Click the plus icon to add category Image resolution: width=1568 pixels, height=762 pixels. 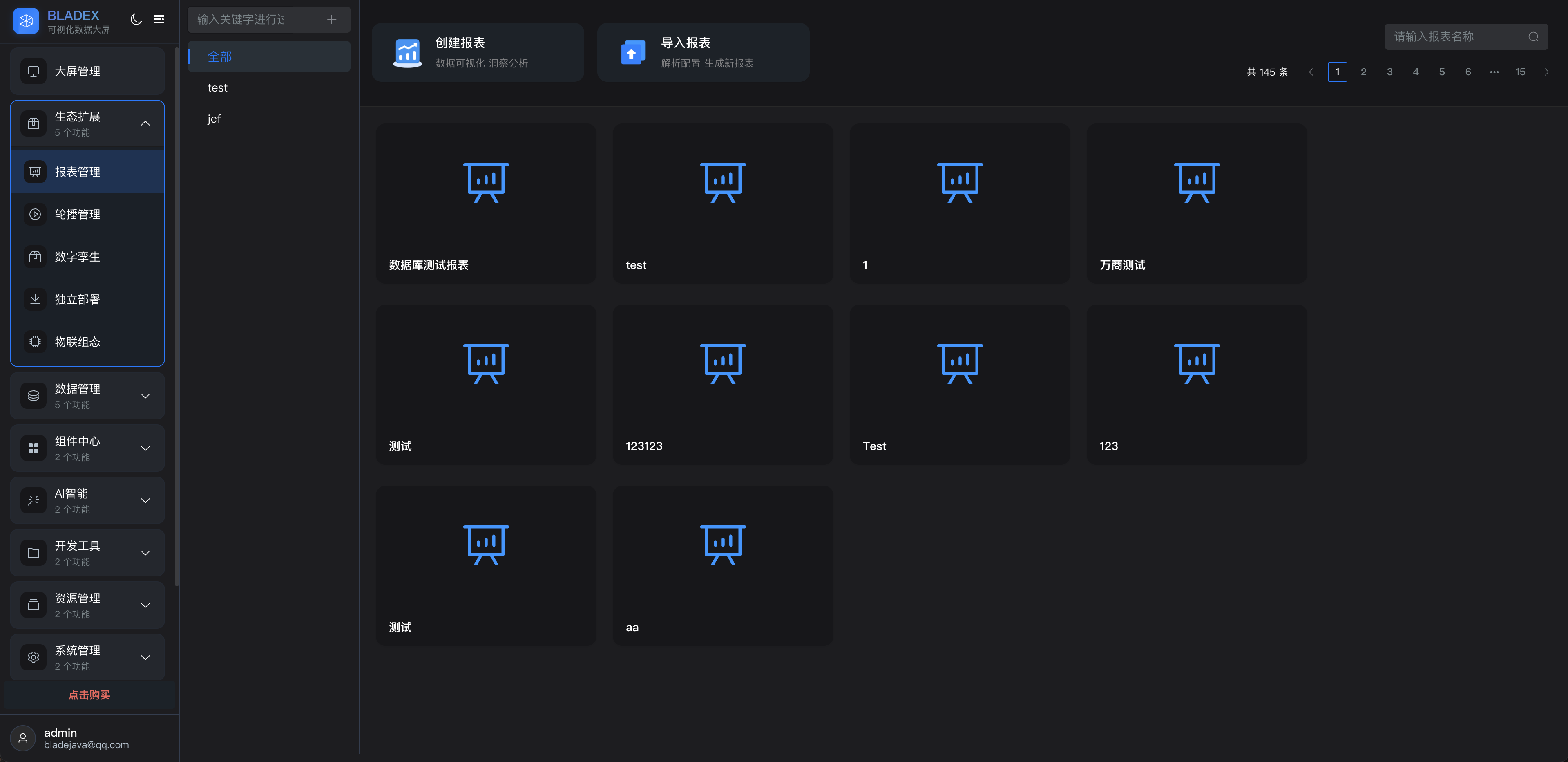[332, 20]
